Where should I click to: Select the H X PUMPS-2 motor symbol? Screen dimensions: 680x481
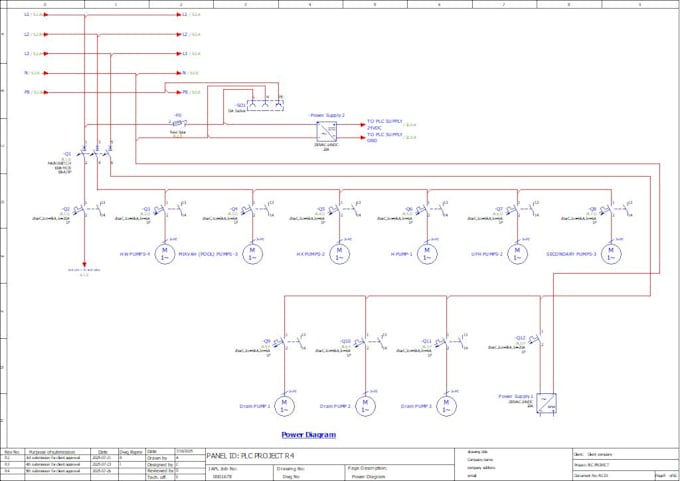coord(340,254)
